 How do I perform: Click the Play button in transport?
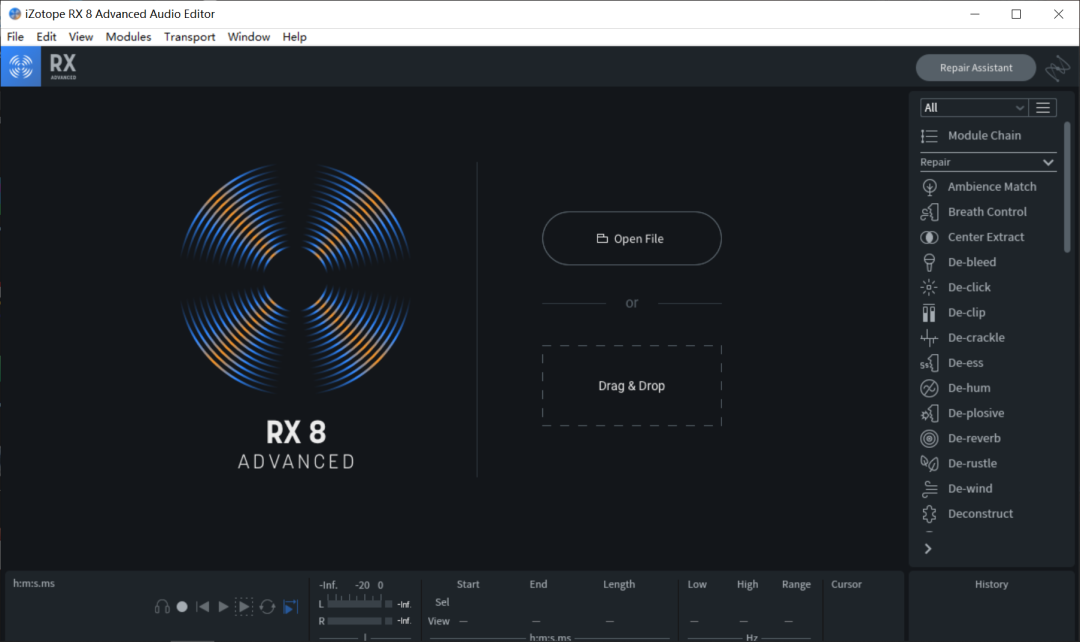coord(223,607)
